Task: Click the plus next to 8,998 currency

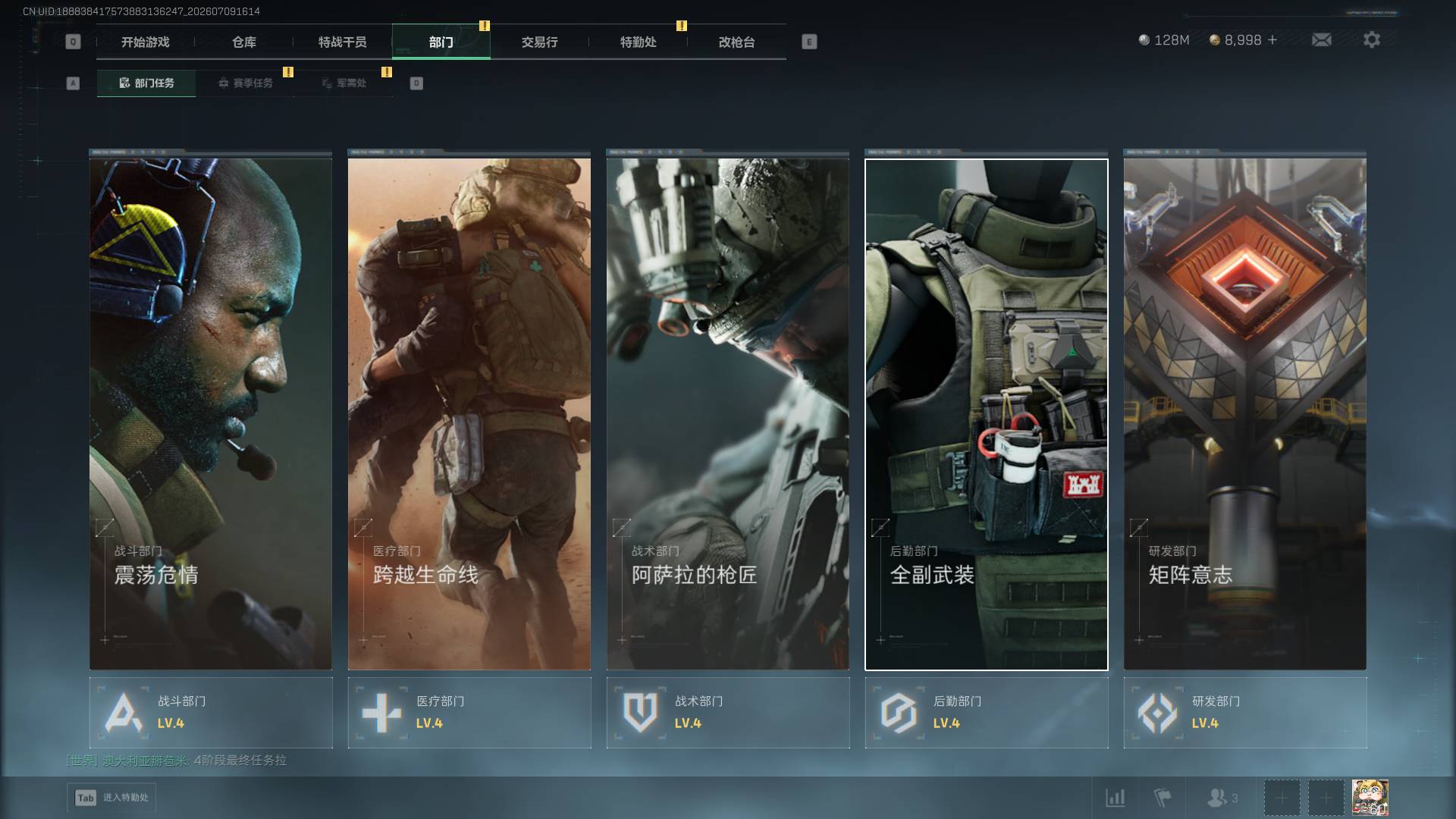Action: pyautogui.click(x=1272, y=39)
